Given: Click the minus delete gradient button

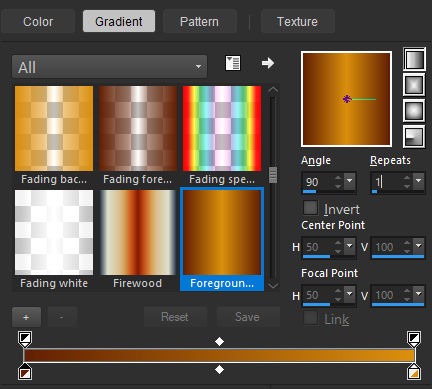Looking at the screenshot, I should point(62,317).
